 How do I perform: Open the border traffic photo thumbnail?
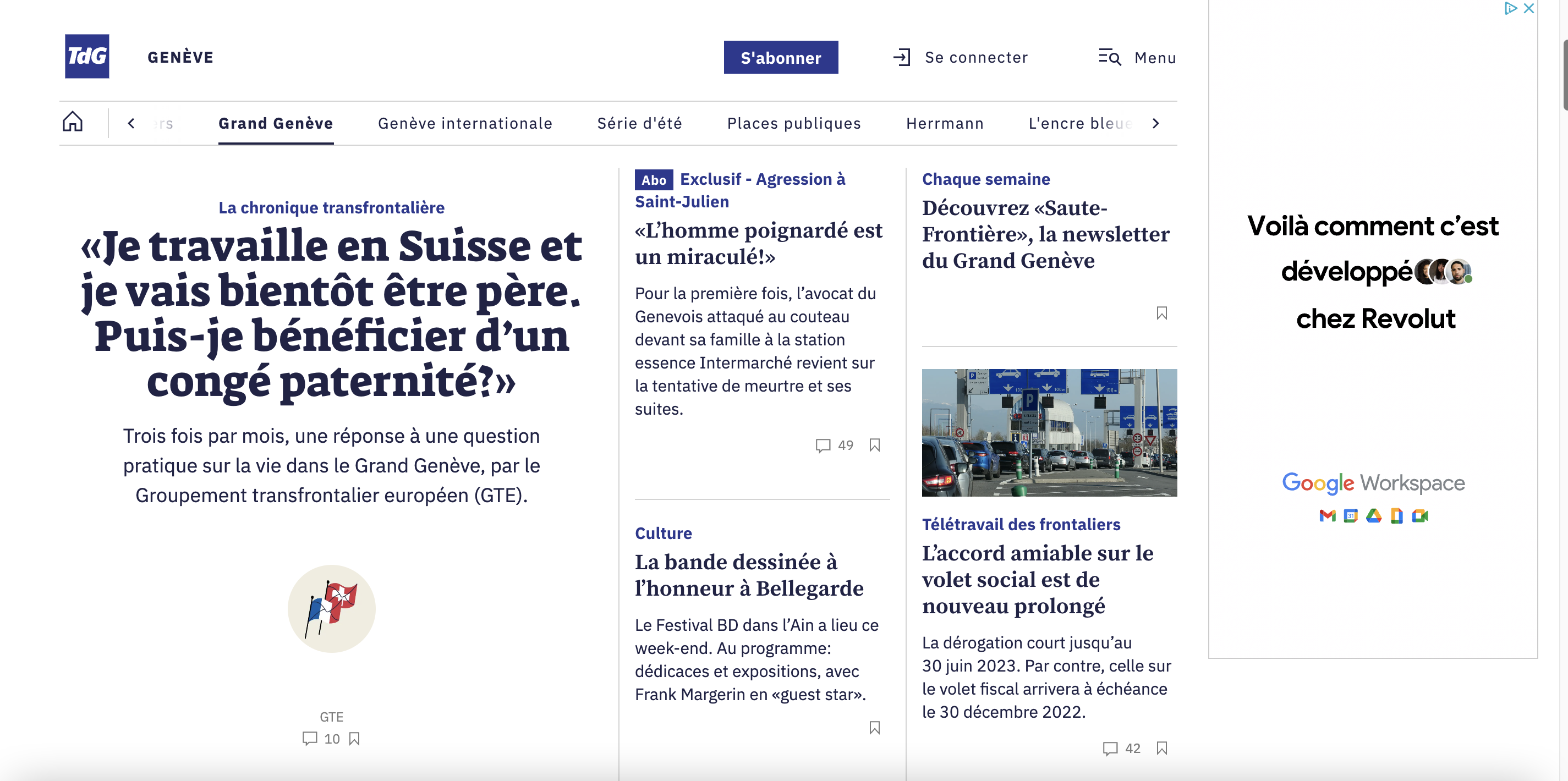(x=1049, y=432)
